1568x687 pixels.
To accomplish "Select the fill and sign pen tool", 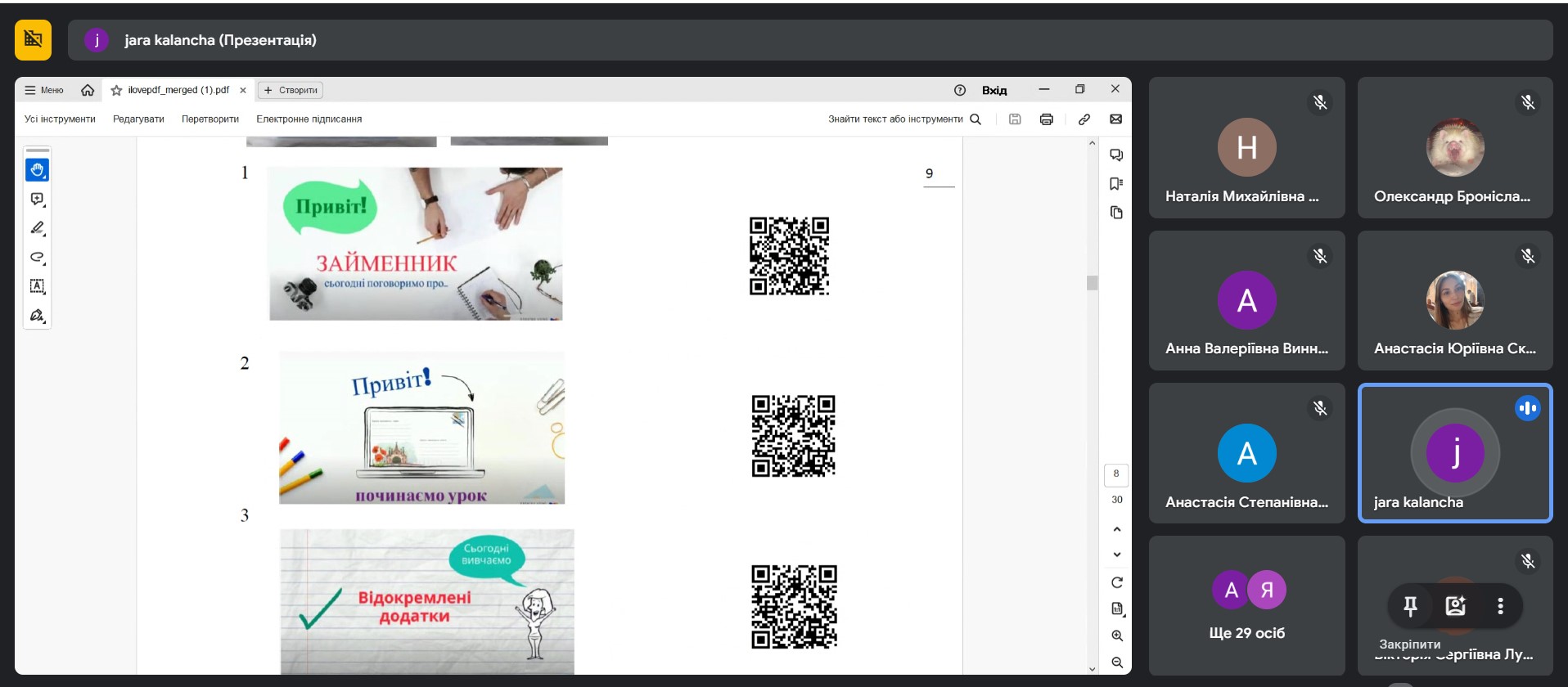I will tap(37, 315).
